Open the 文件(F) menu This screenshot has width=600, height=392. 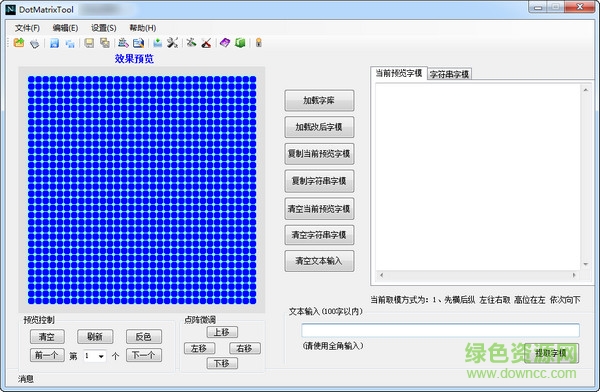tap(27, 28)
